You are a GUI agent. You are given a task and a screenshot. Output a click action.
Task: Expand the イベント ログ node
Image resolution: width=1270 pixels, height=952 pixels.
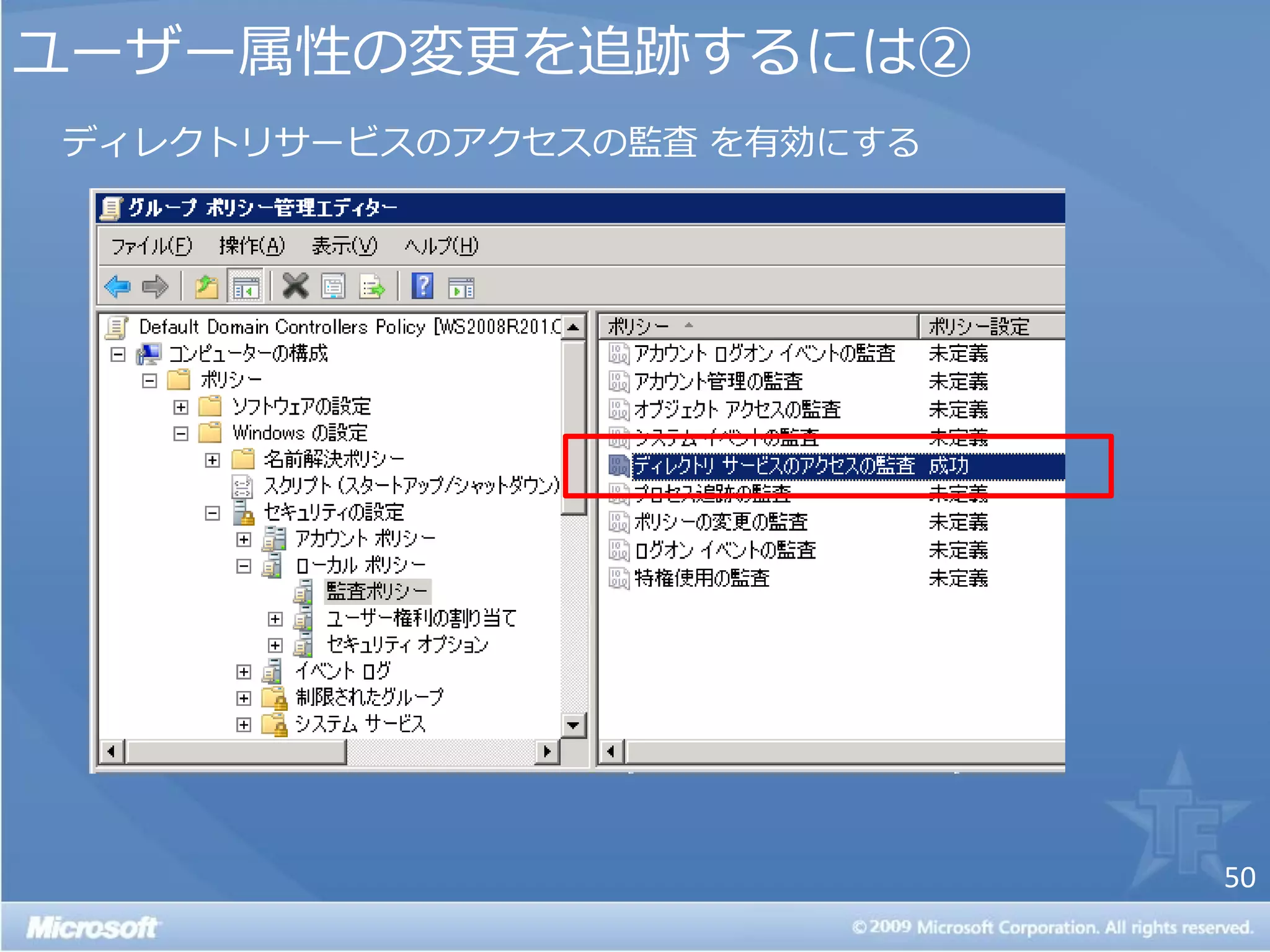[x=244, y=672]
